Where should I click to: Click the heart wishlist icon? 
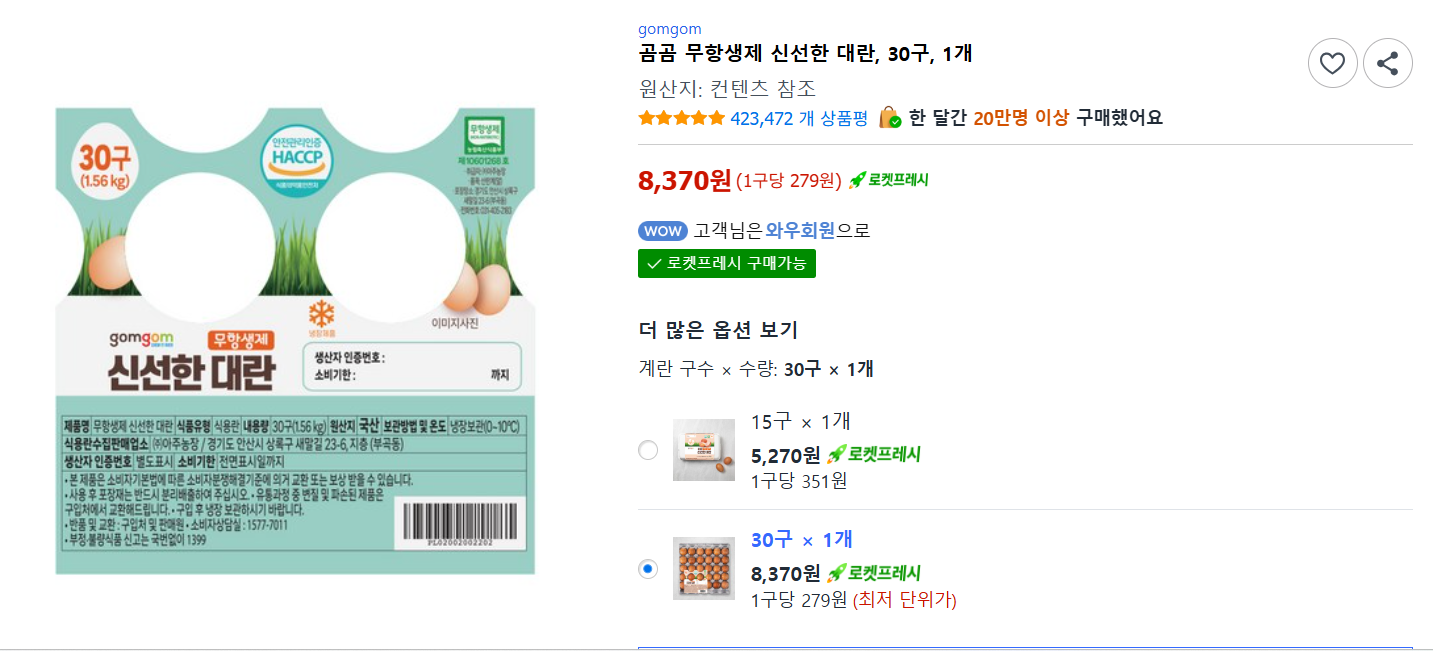pyautogui.click(x=1332, y=62)
